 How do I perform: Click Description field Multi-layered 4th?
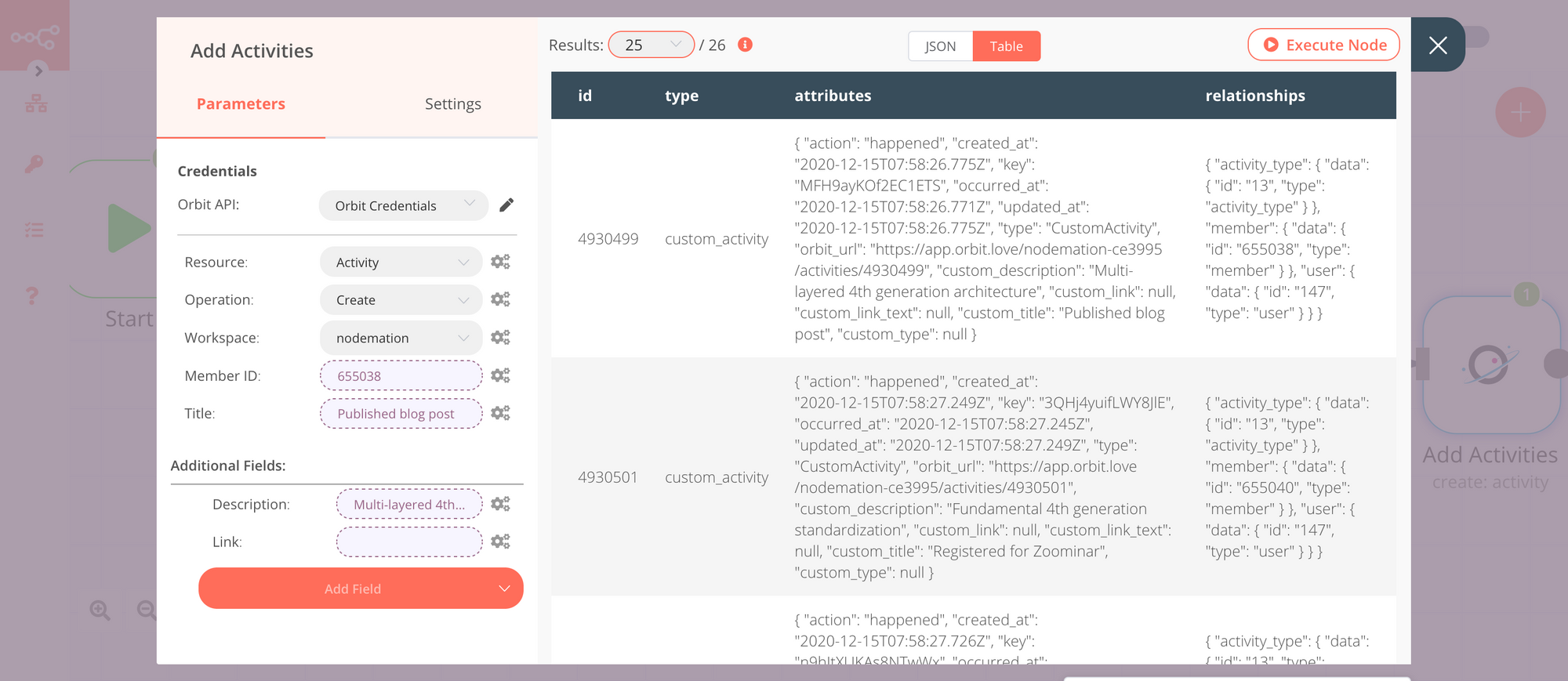click(x=409, y=504)
